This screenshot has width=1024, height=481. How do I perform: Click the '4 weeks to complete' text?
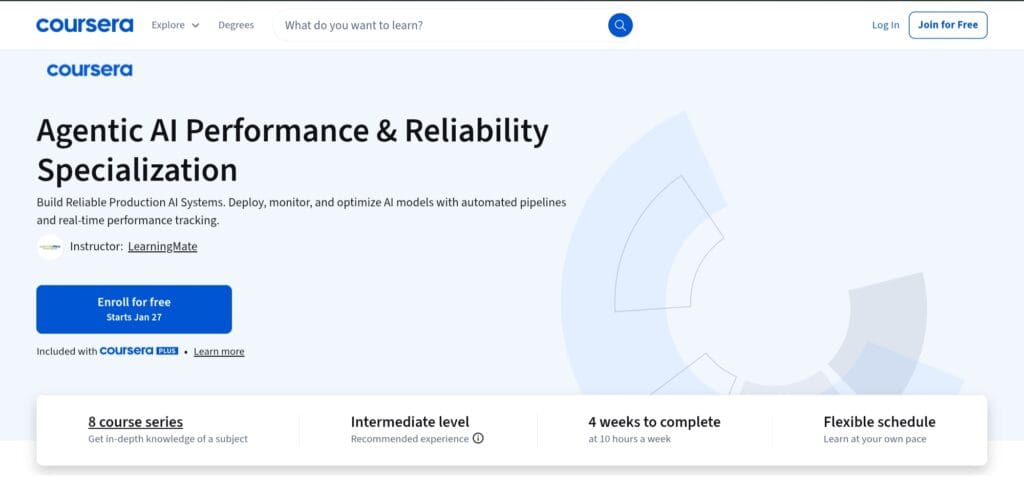654,422
